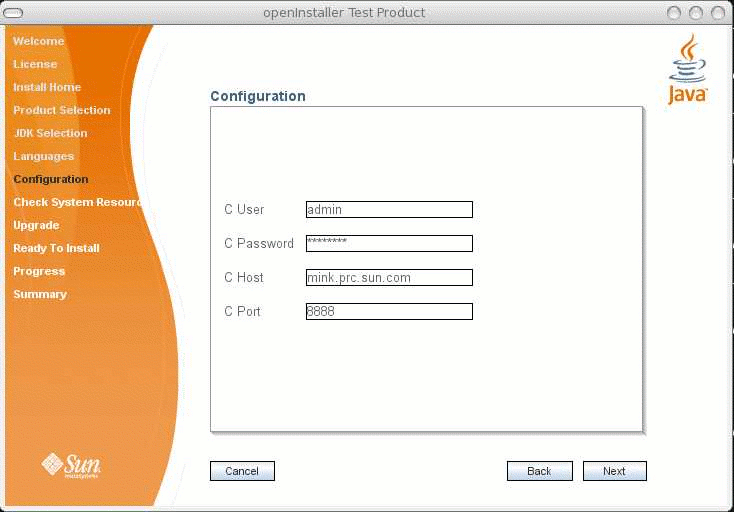This screenshot has width=734, height=512.
Task: Go to Ready To Install step
Action: [x=56, y=248]
